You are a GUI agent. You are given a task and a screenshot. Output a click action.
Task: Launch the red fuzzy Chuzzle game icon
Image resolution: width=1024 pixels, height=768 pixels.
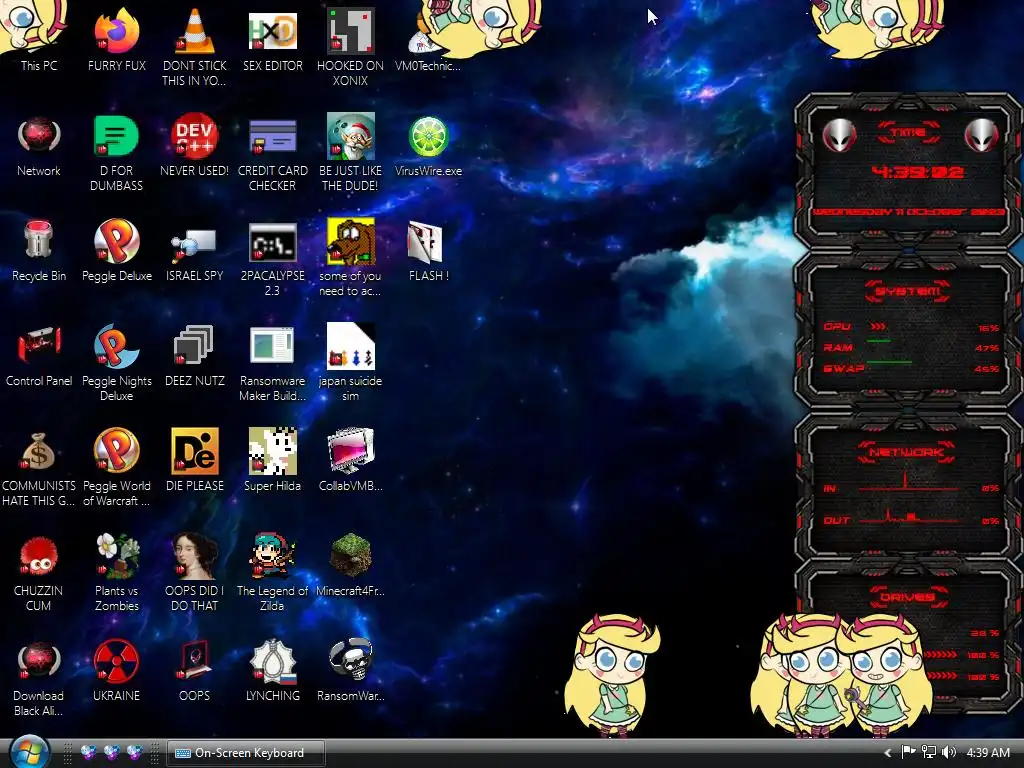coord(39,572)
